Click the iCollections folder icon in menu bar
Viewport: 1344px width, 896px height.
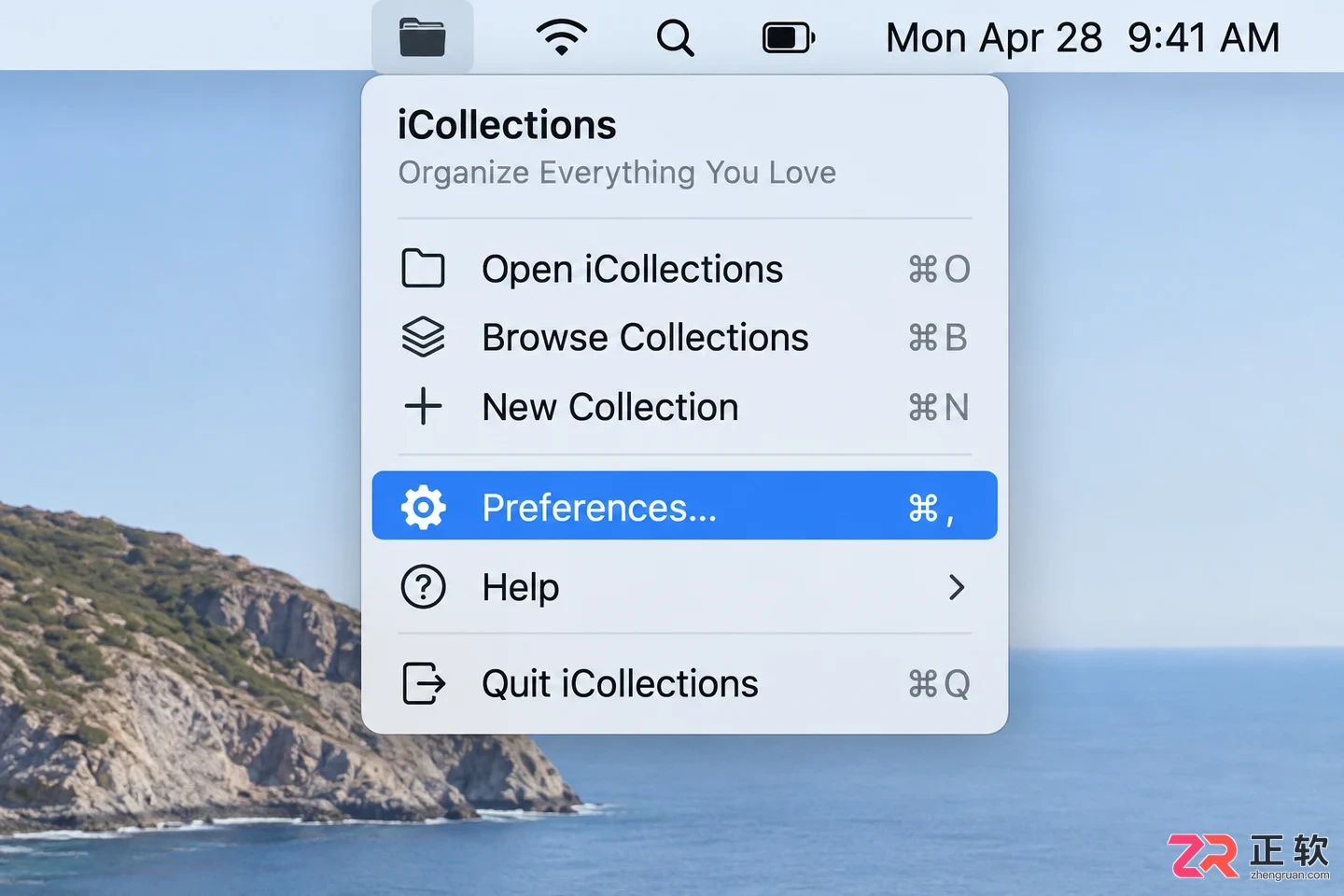click(x=422, y=37)
